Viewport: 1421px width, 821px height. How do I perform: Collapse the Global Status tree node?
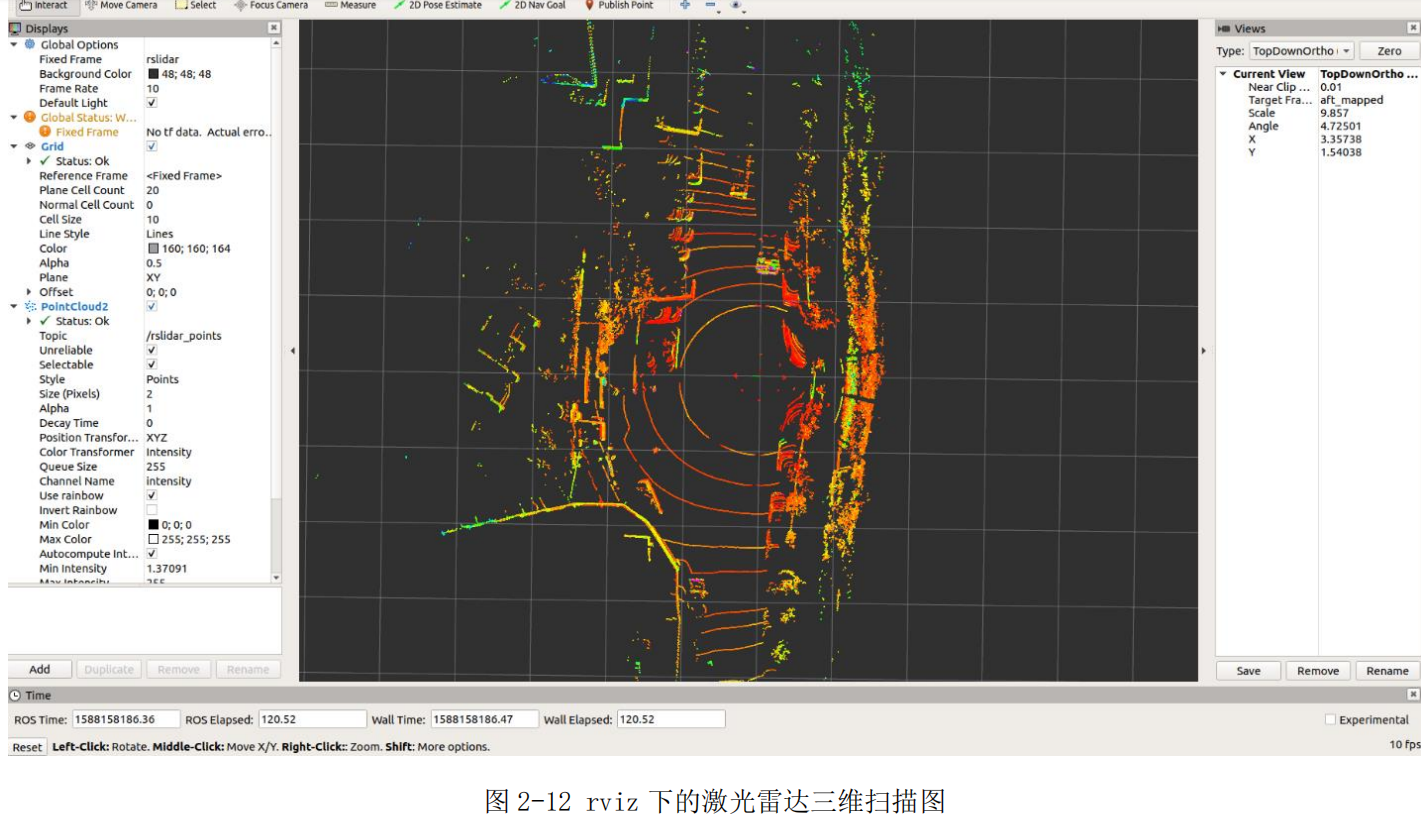[14, 117]
